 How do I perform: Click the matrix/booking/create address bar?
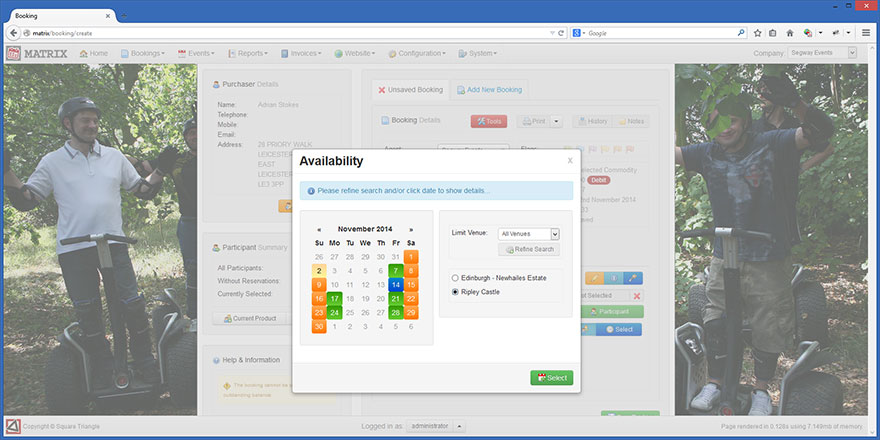(286, 33)
